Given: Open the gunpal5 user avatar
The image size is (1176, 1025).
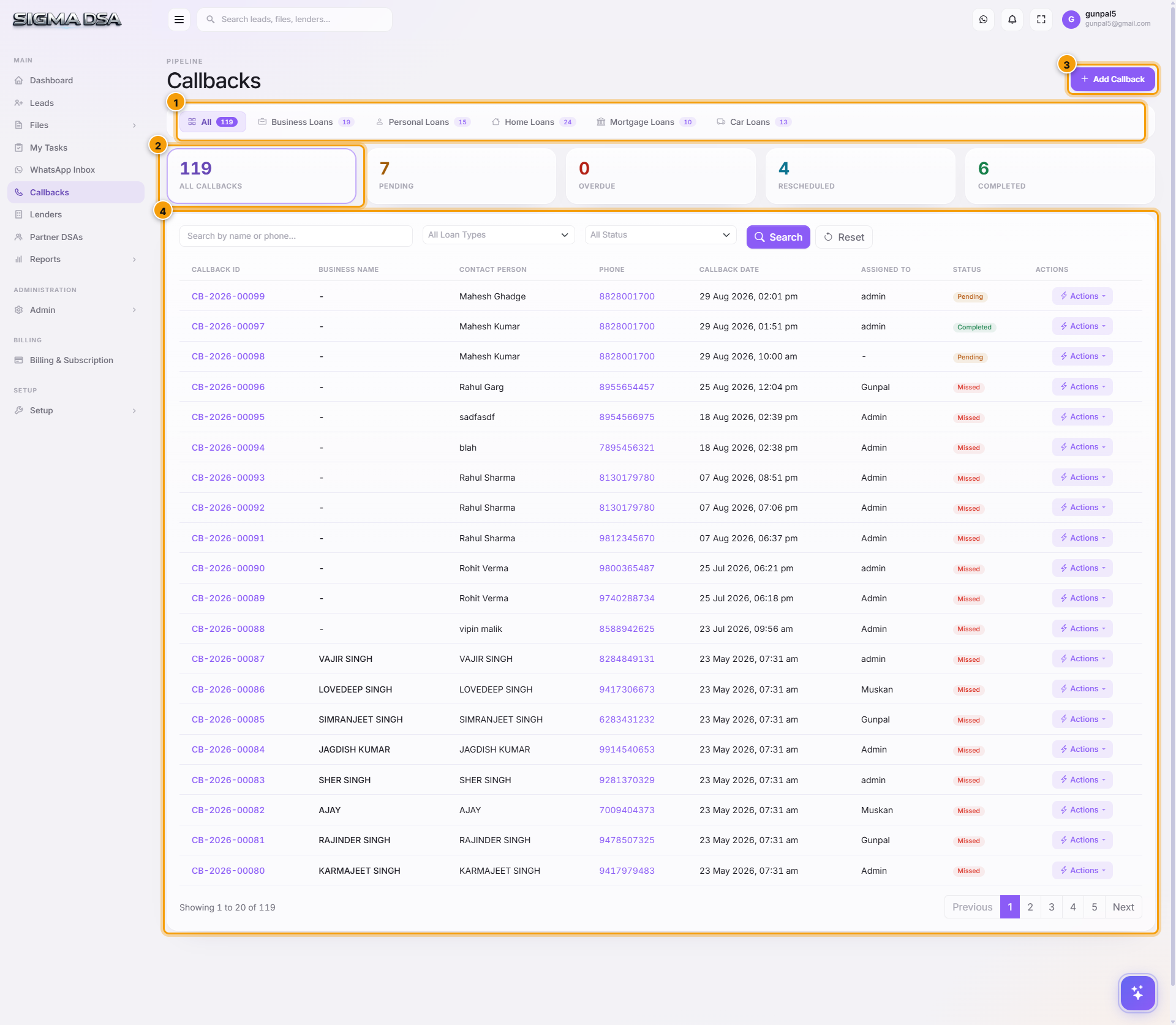Looking at the screenshot, I should [x=1071, y=20].
